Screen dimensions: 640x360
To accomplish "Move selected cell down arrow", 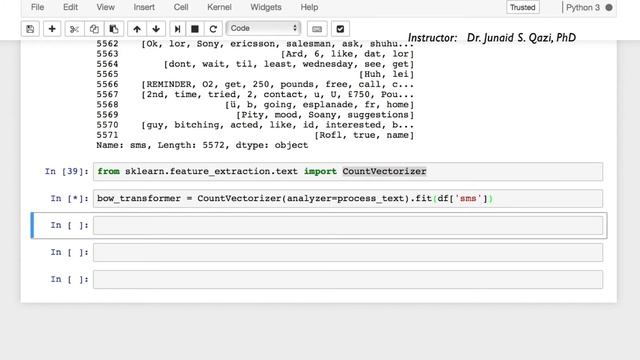I will [156, 29].
